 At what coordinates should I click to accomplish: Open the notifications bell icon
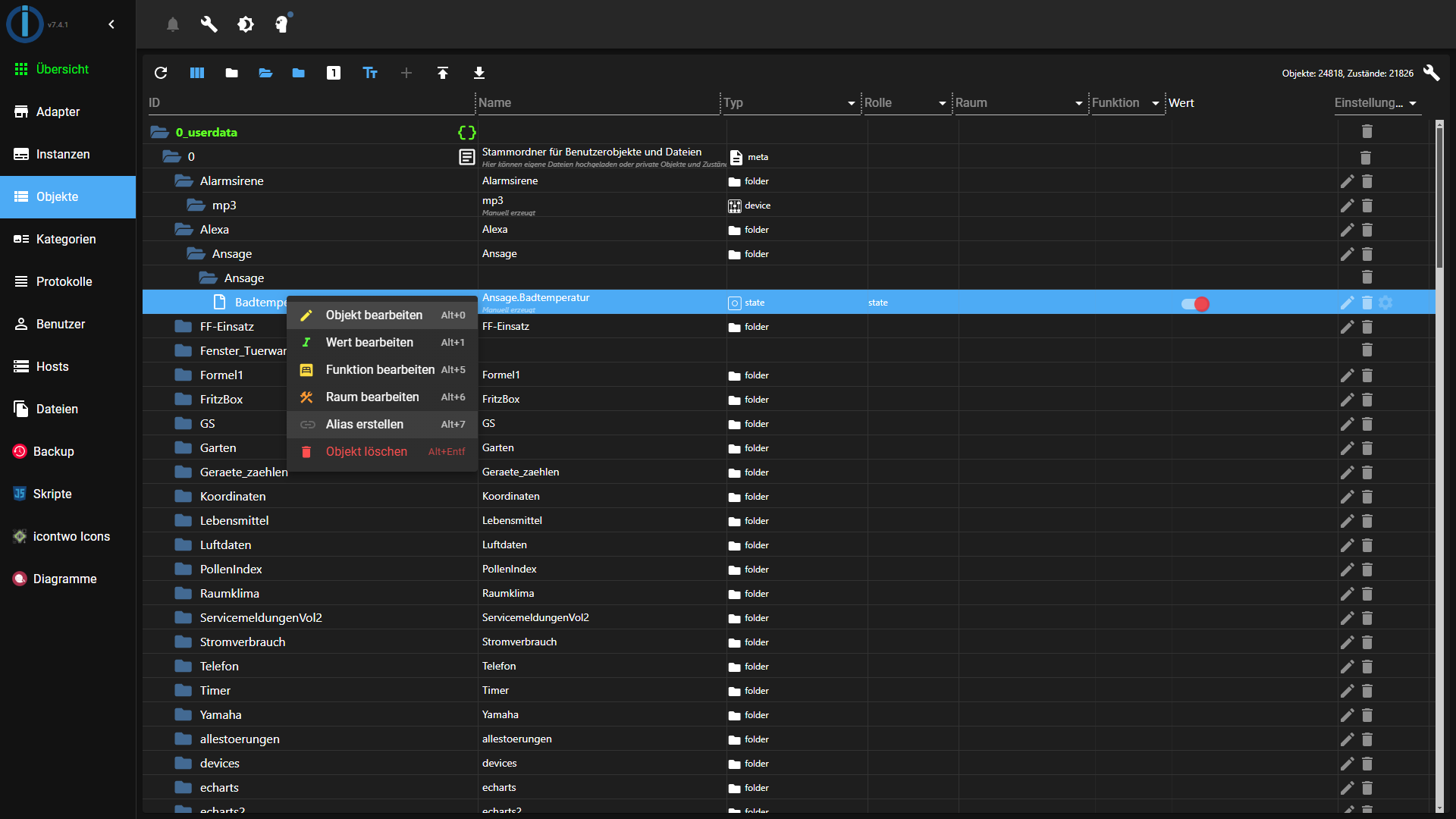pyautogui.click(x=173, y=24)
